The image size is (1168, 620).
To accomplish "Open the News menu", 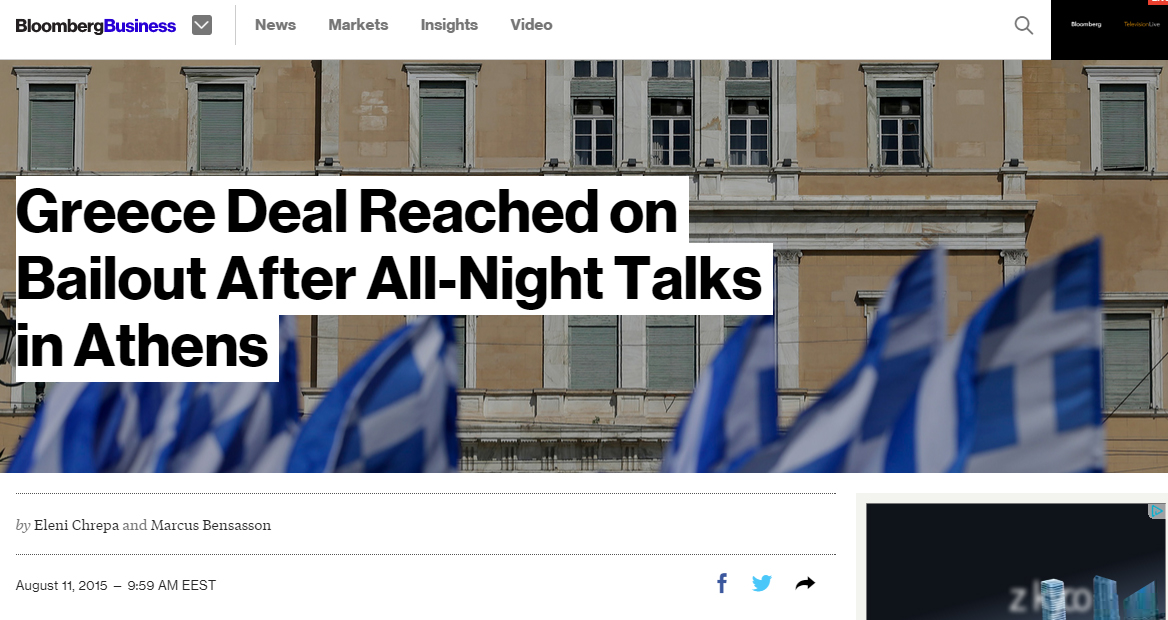I will click(276, 25).
